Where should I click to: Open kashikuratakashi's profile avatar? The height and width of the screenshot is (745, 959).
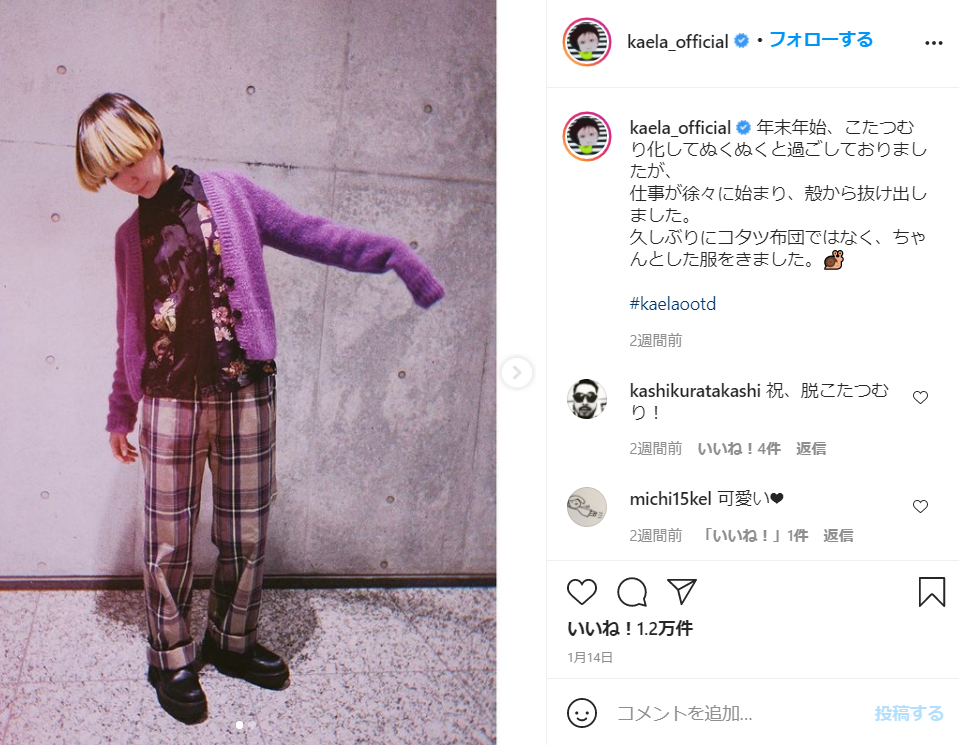click(x=587, y=399)
